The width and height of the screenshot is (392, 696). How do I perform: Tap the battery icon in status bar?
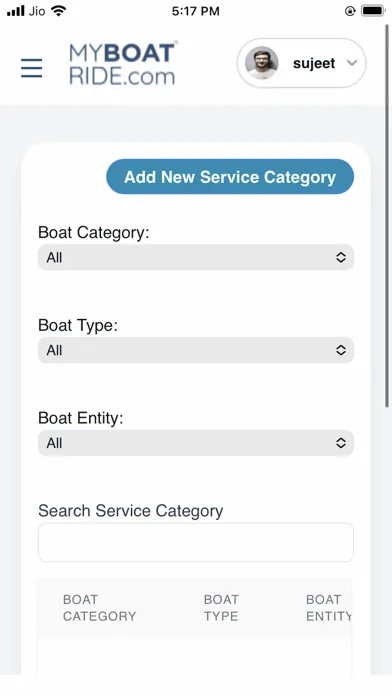[x=372, y=11]
